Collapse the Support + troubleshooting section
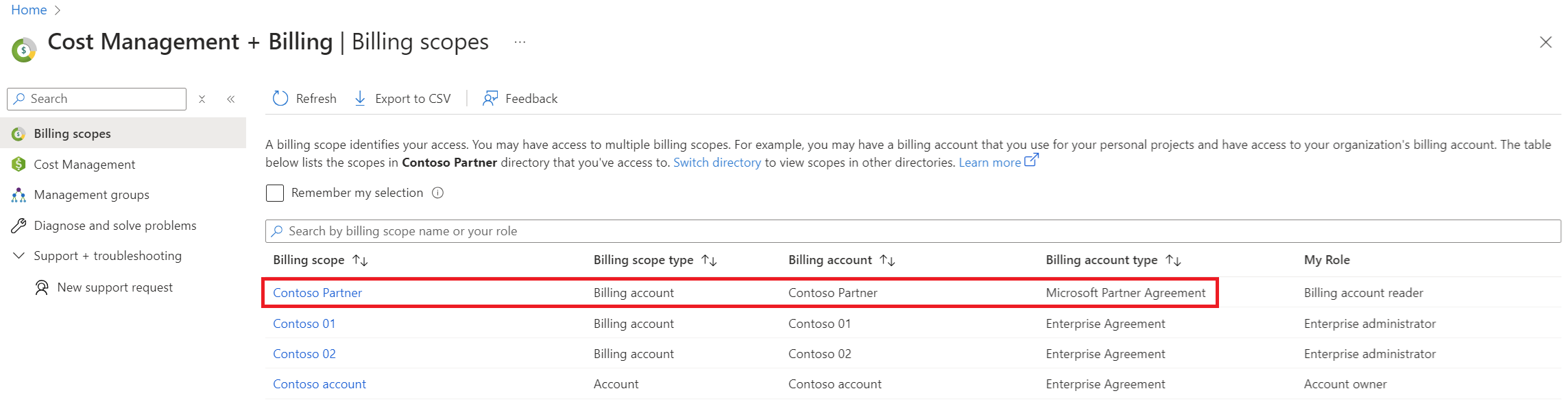Viewport: 1568px width, 402px height. click(x=19, y=256)
